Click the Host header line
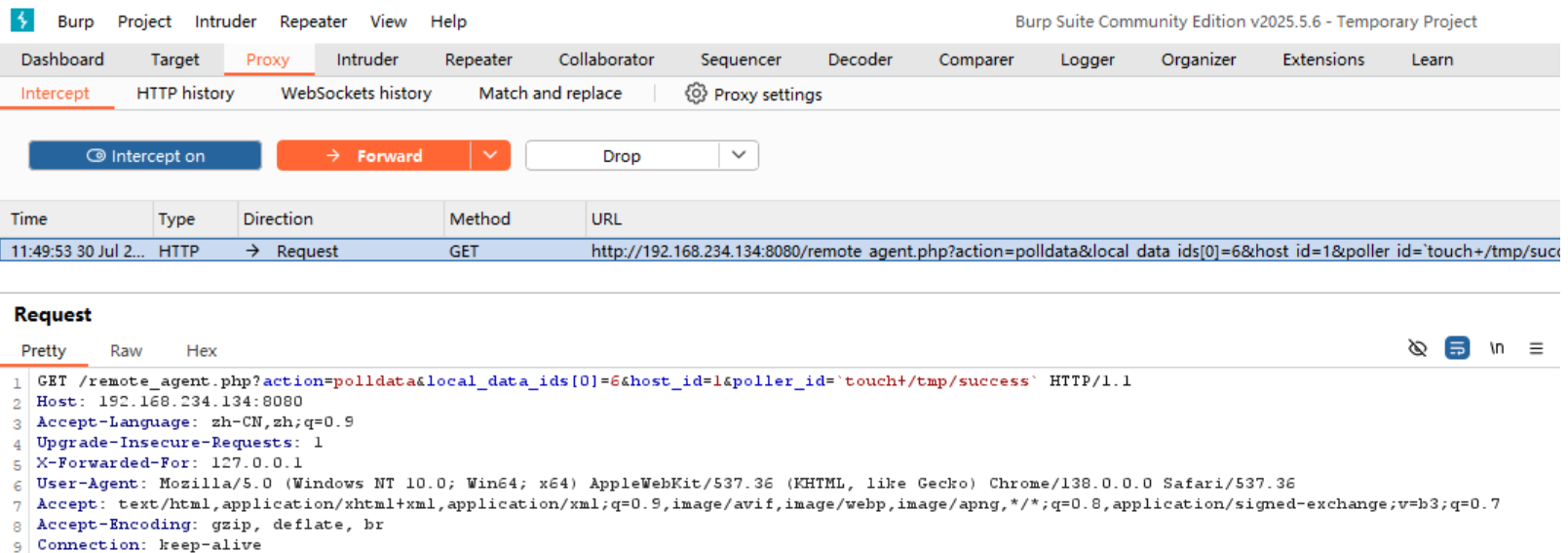Viewport: 1568px width, 553px height. pyautogui.click(x=170, y=402)
